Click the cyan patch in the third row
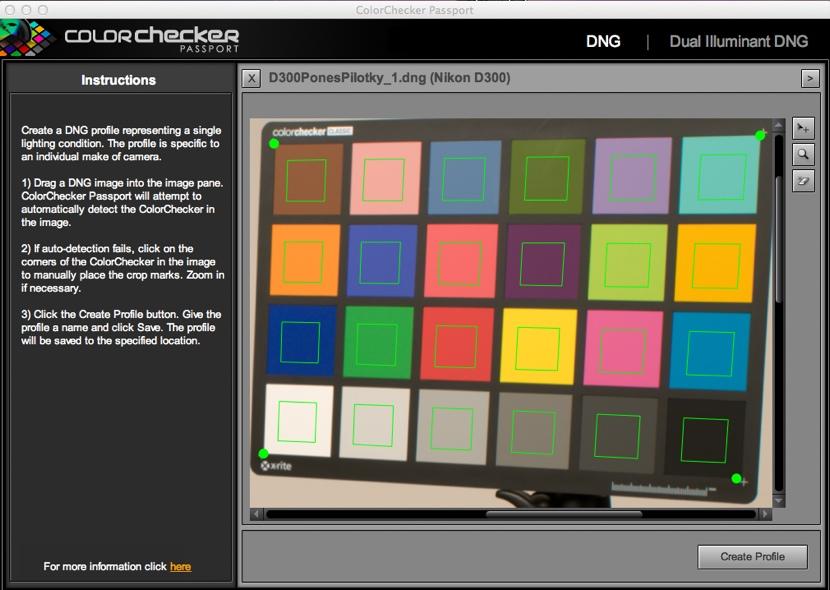This screenshot has width=830, height=590. [x=710, y=351]
